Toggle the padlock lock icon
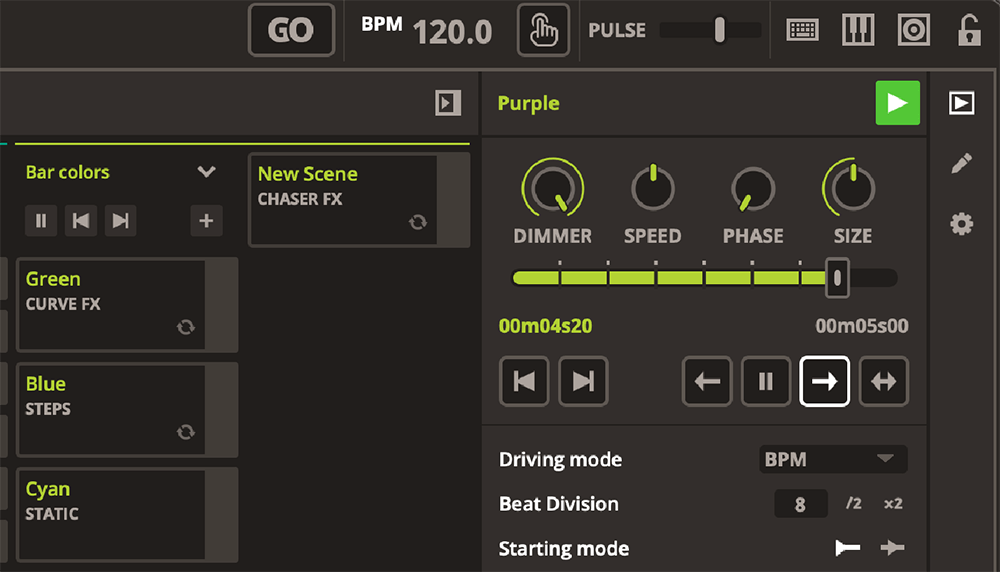 (x=968, y=31)
